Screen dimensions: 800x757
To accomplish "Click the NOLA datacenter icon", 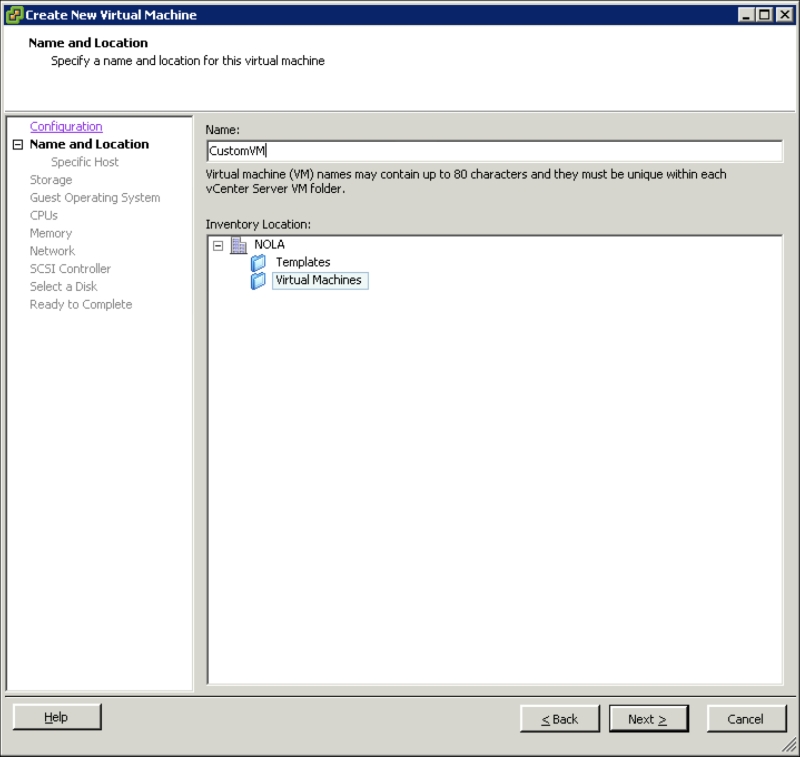I will 238,245.
